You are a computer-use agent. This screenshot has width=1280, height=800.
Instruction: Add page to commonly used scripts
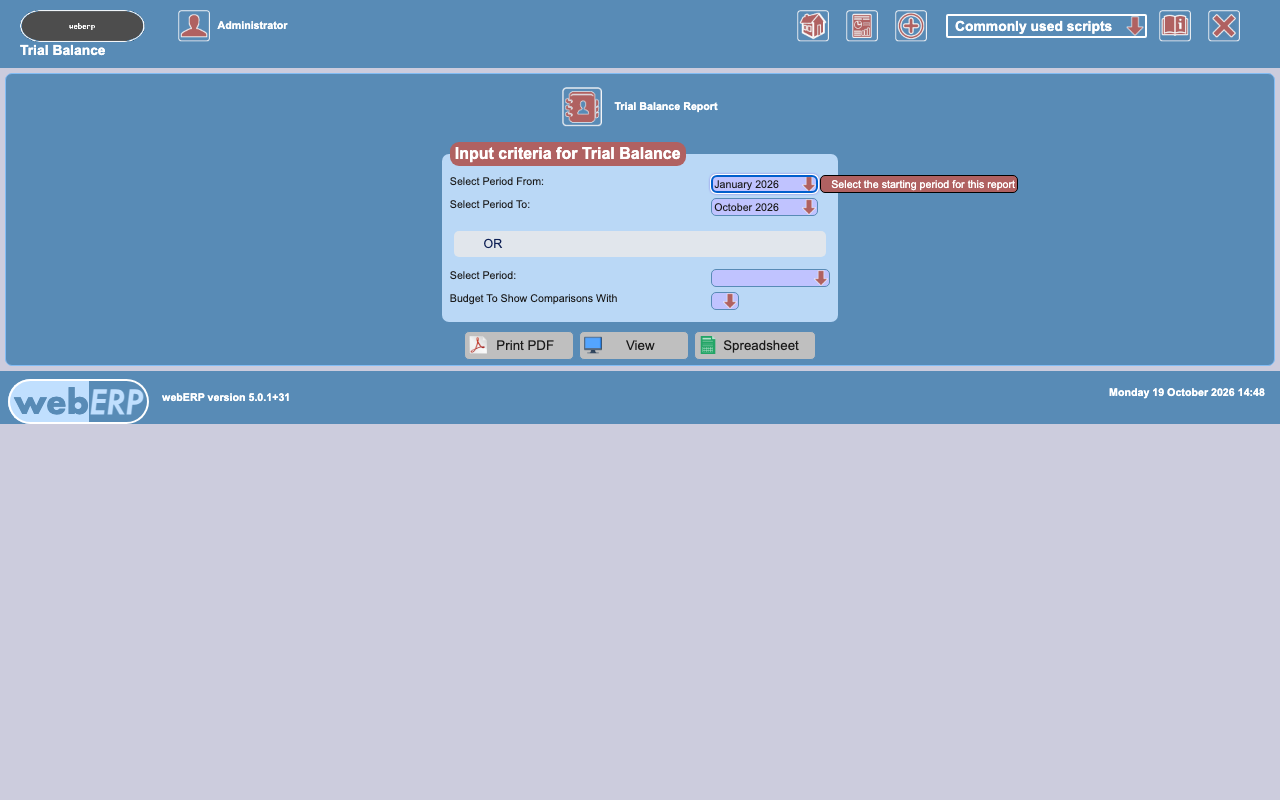911,26
